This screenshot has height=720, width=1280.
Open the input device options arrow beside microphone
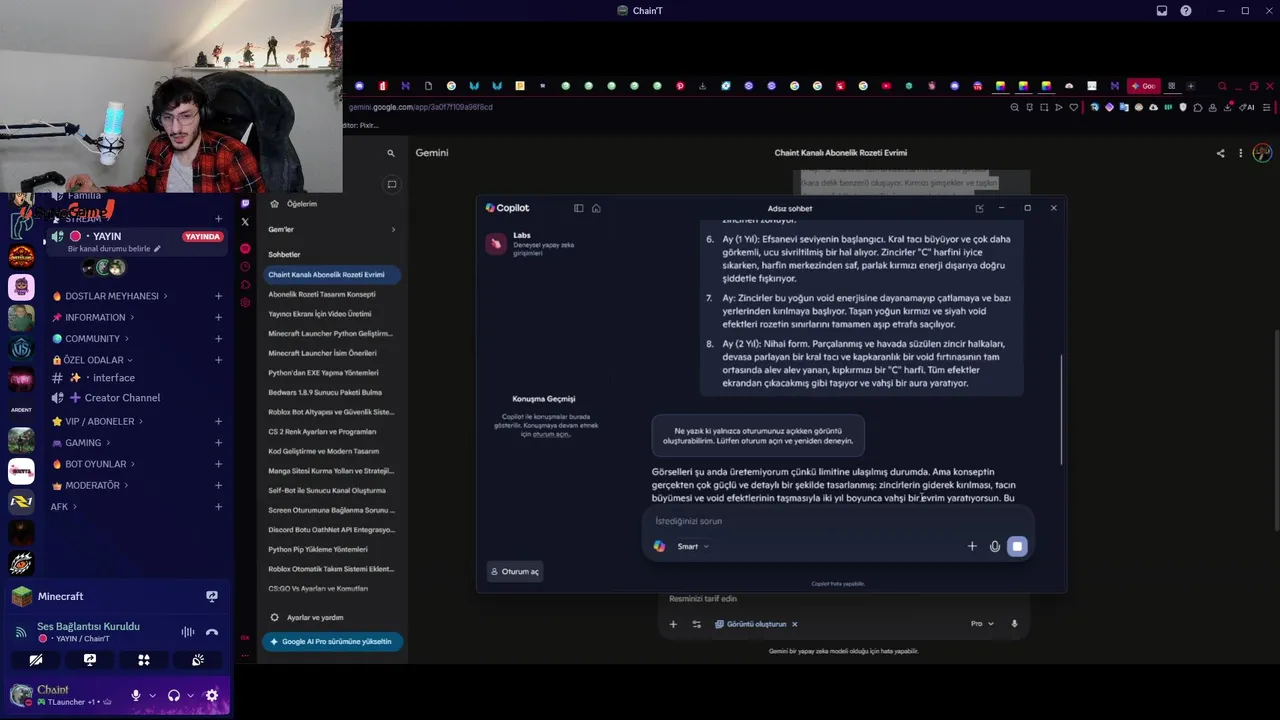click(x=152, y=695)
